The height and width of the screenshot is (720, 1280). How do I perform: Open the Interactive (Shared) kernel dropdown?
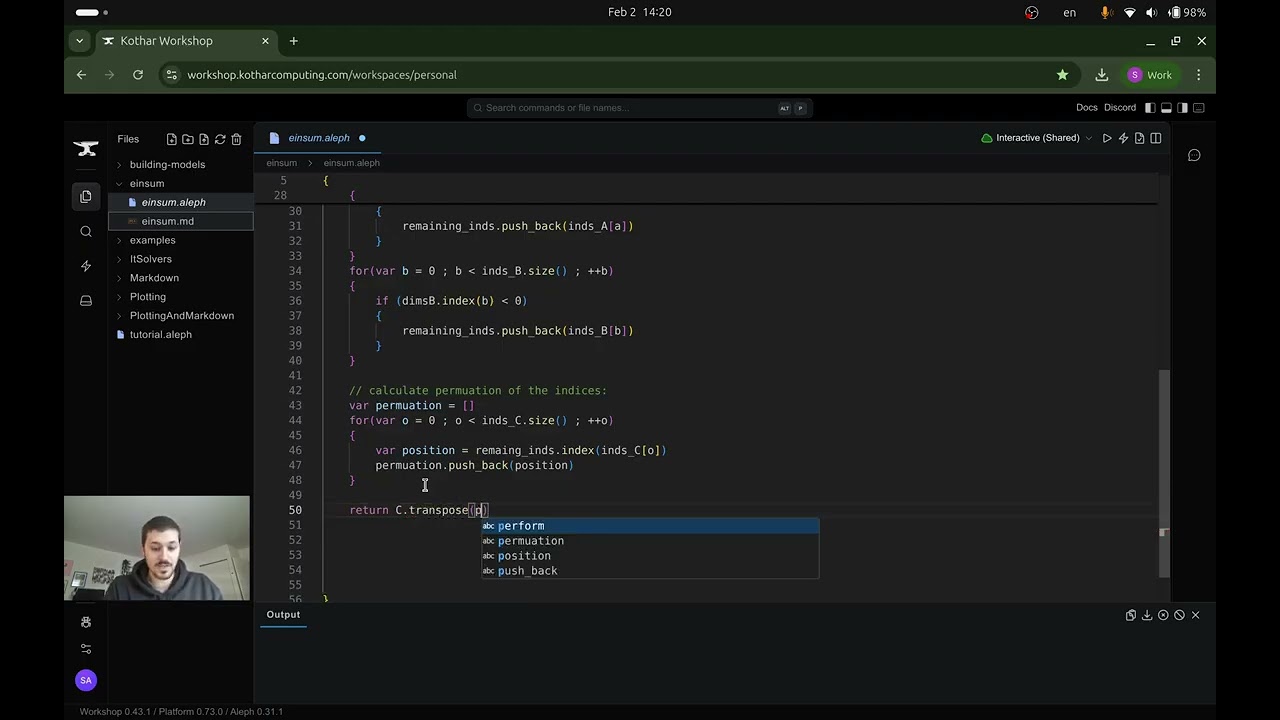pyautogui.click(x=1036, y=138)
